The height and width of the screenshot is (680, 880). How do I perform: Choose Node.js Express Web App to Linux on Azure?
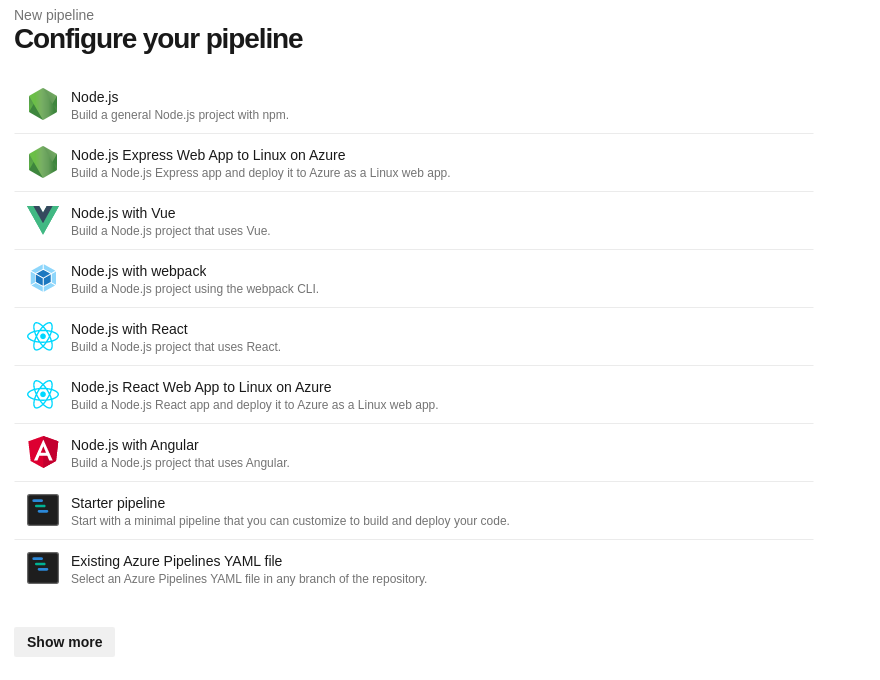coord(208,155)
